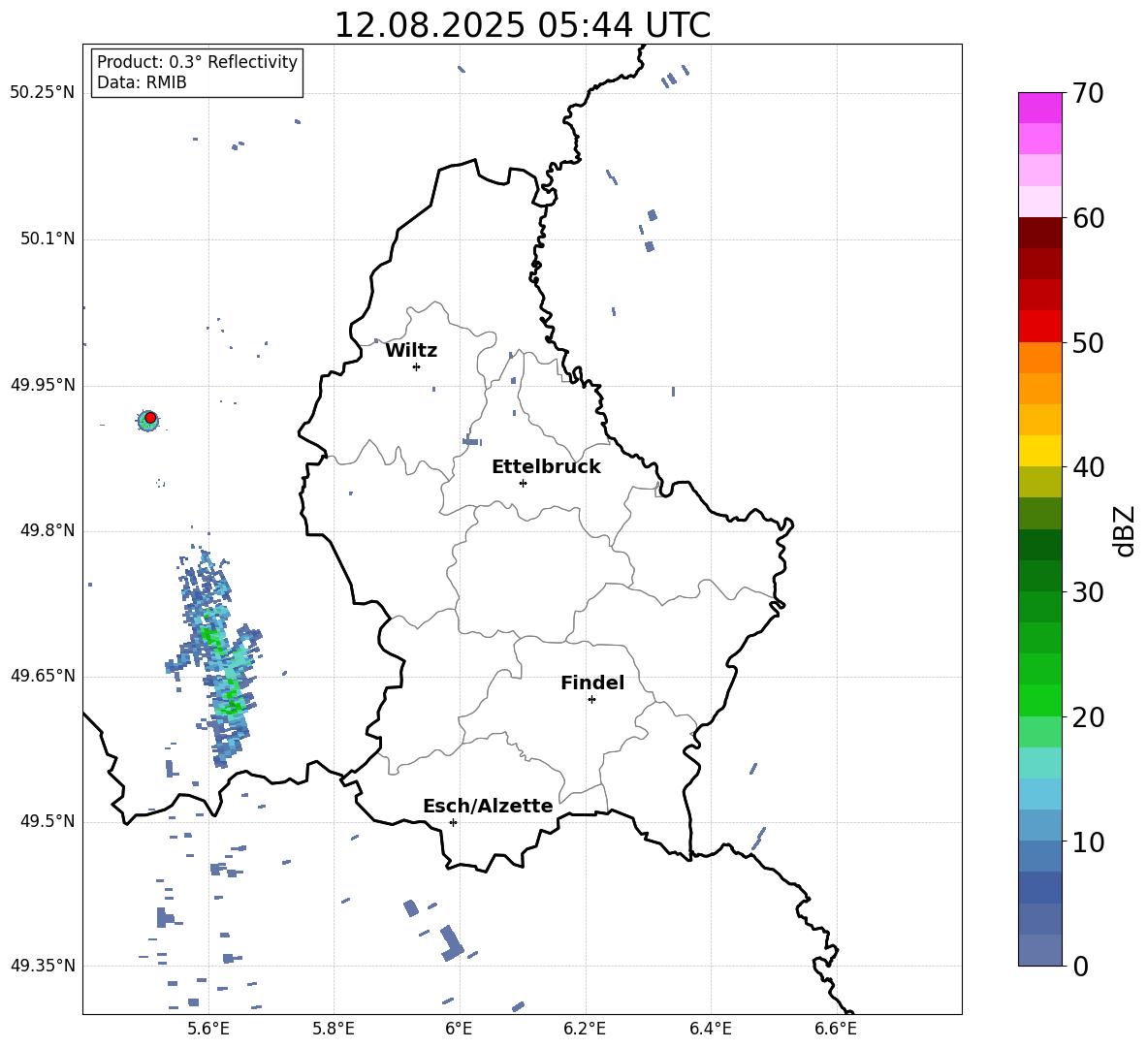
Task: Click the 6.6°E longitude tick label
Action: pyautogui.click(x=836, y=1029)
